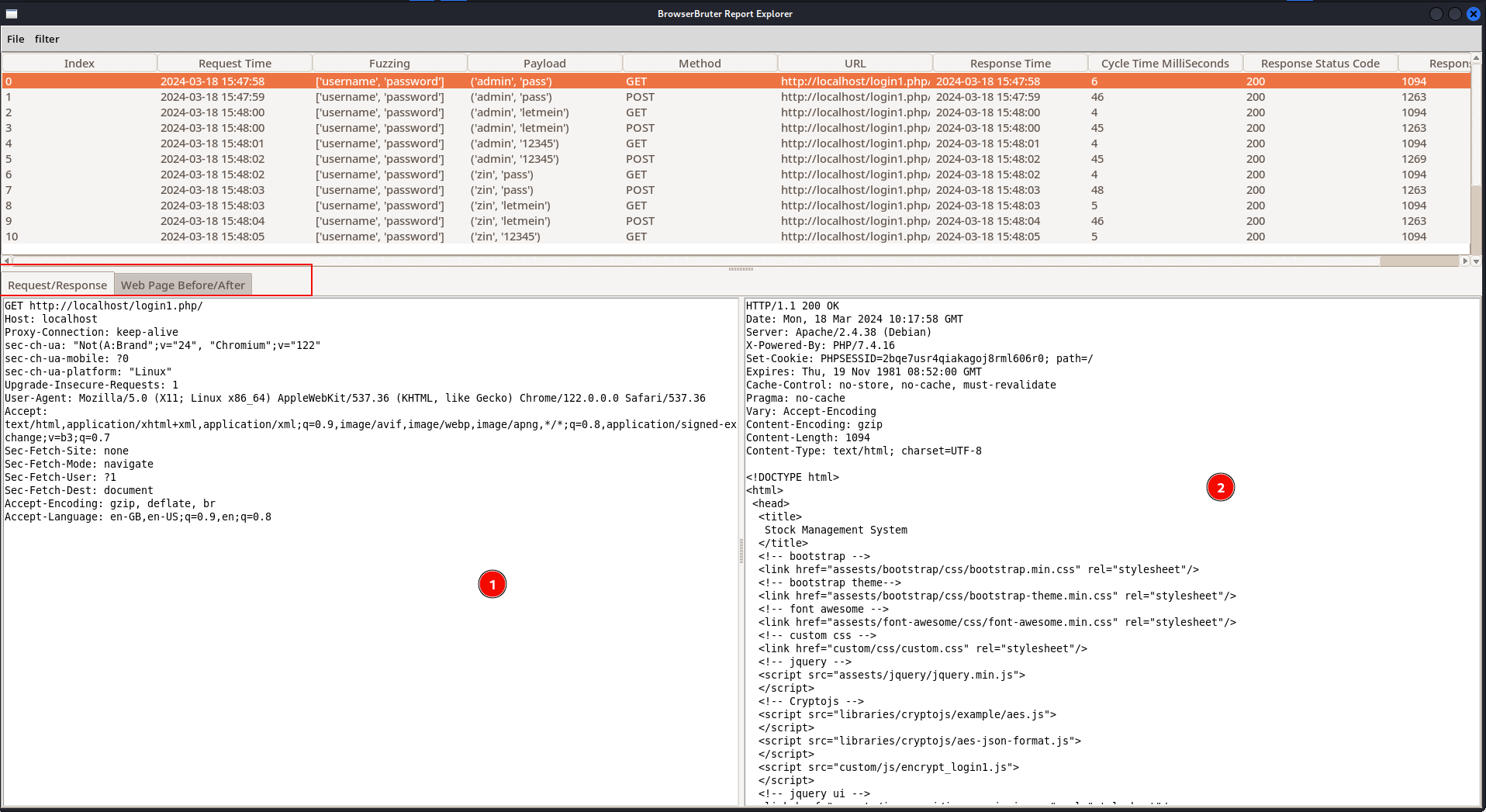Click the User-Agent header line

pos(355,398)
